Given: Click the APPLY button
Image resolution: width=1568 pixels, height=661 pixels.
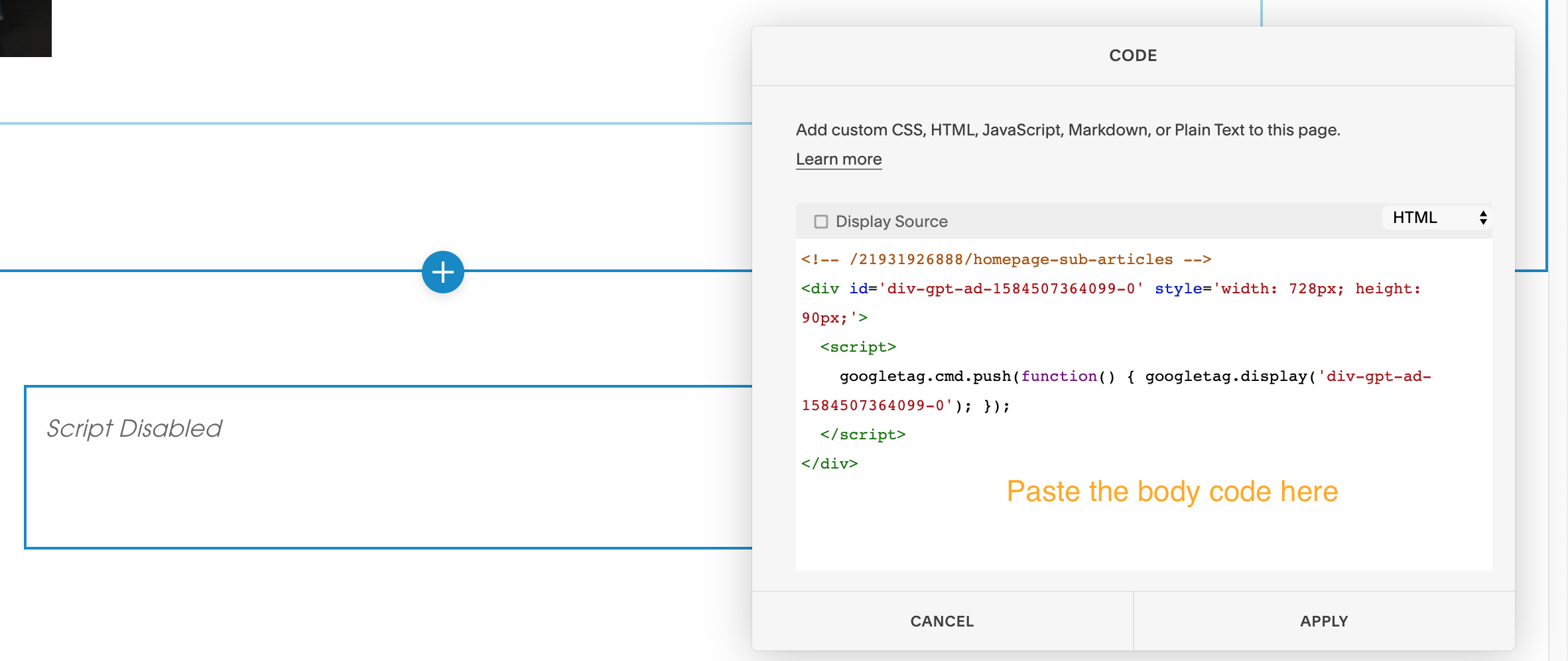Looking at the screenshot, I should (x=1324, y=621).
